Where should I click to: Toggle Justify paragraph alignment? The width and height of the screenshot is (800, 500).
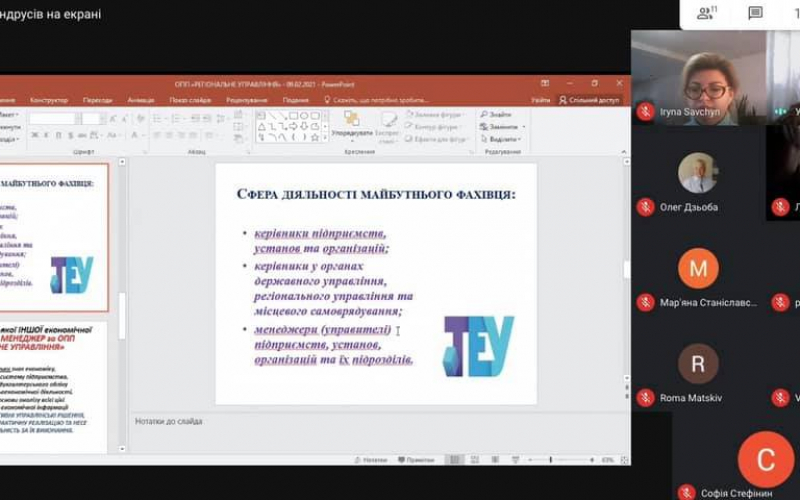[193, 135]
